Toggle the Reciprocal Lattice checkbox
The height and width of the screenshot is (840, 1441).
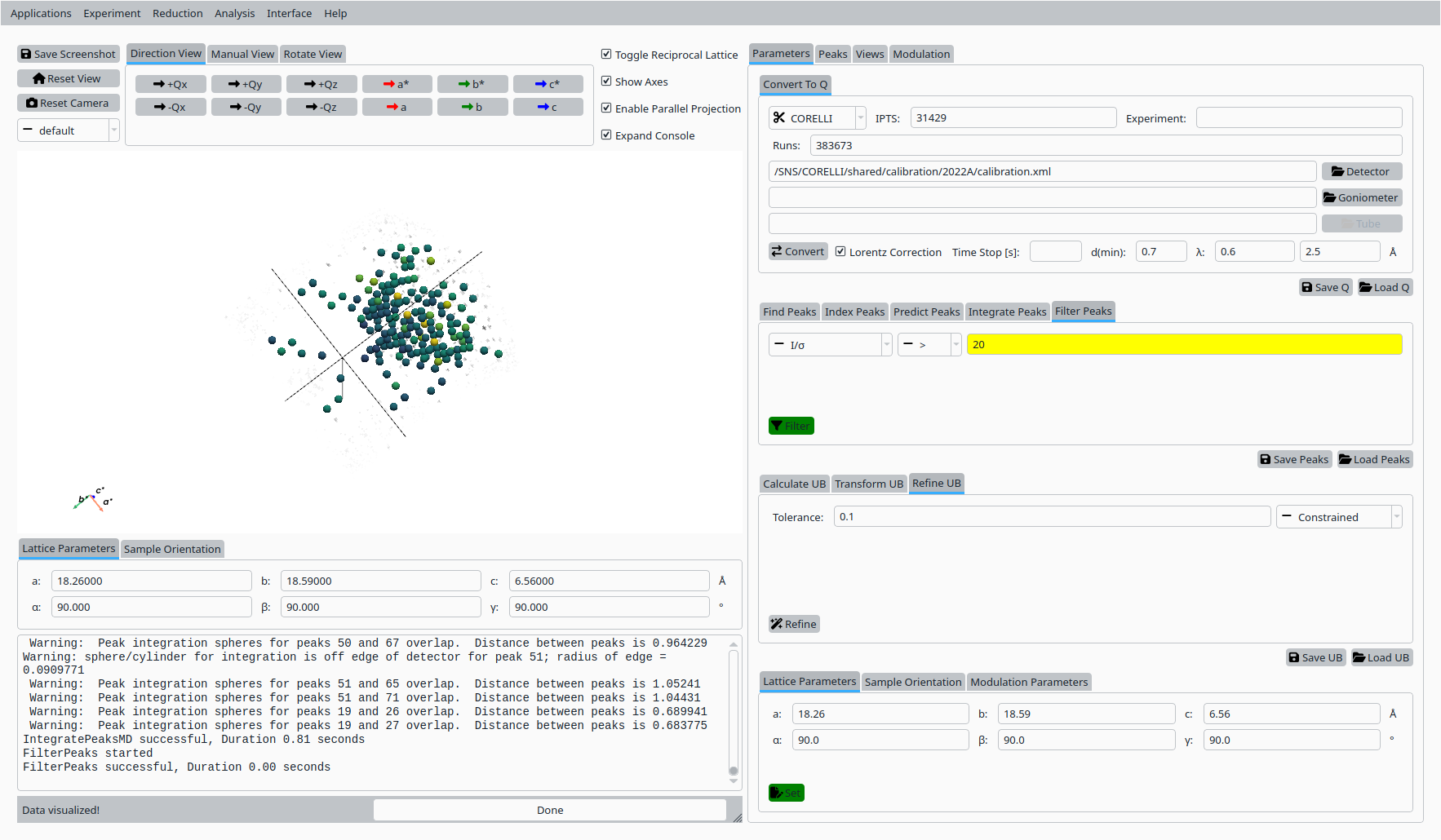pyautogui.click(x=606, y=55)
